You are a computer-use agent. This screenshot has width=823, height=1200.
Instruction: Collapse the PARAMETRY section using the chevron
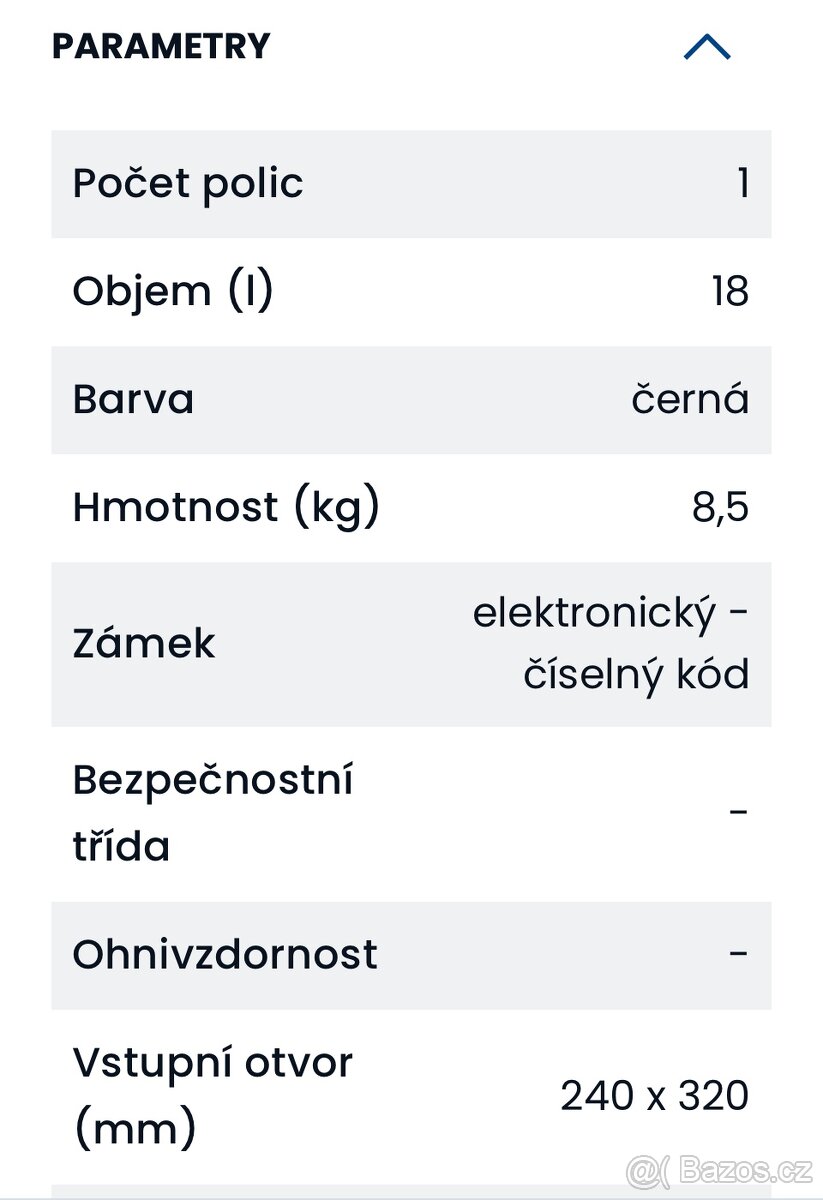[x=708, y=46]
